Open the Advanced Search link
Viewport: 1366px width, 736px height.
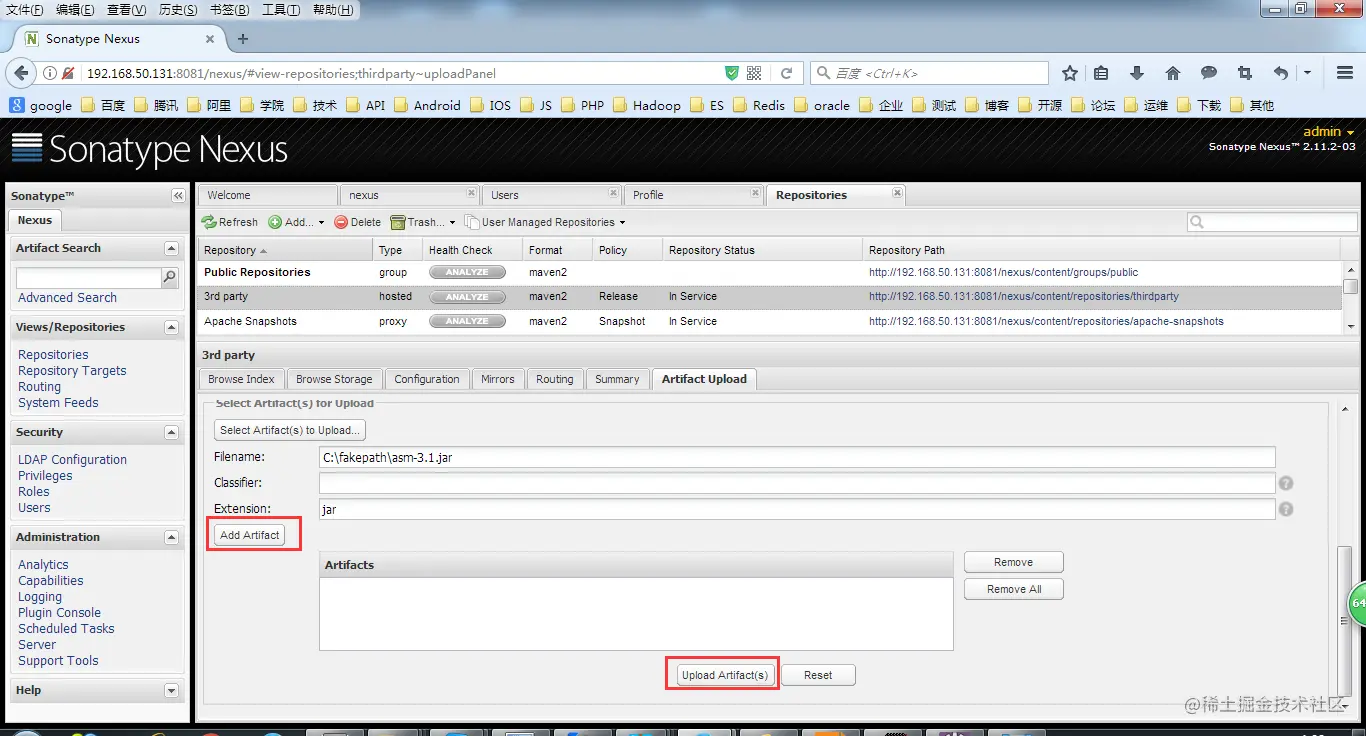pyautogui.click(x=67, y=298)
